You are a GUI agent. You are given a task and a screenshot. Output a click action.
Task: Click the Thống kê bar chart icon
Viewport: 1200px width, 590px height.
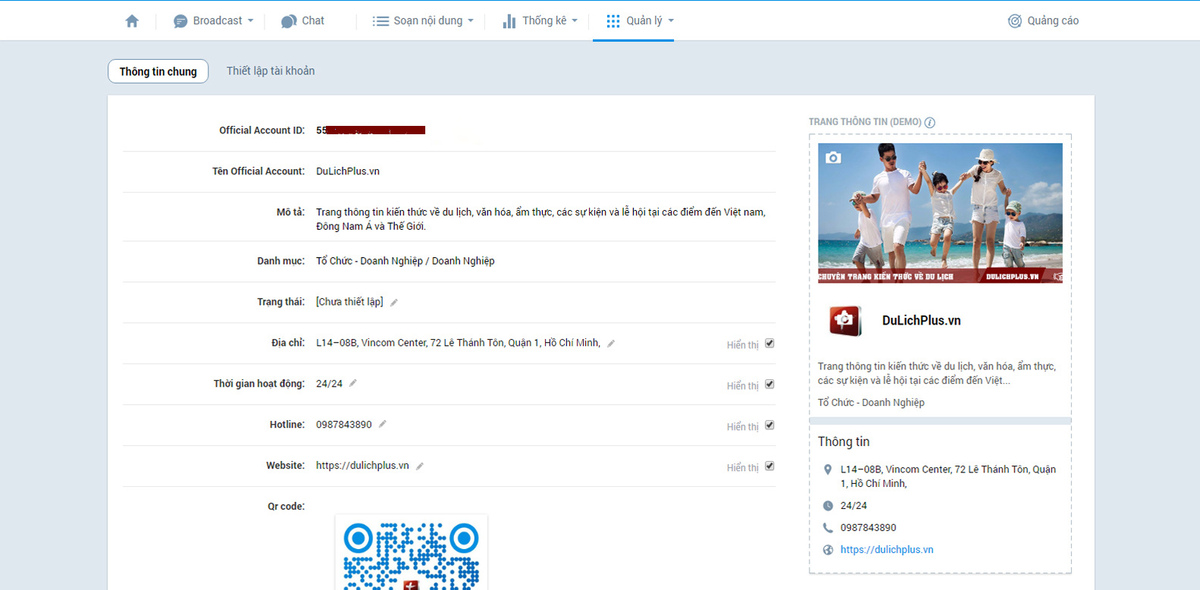509,21
